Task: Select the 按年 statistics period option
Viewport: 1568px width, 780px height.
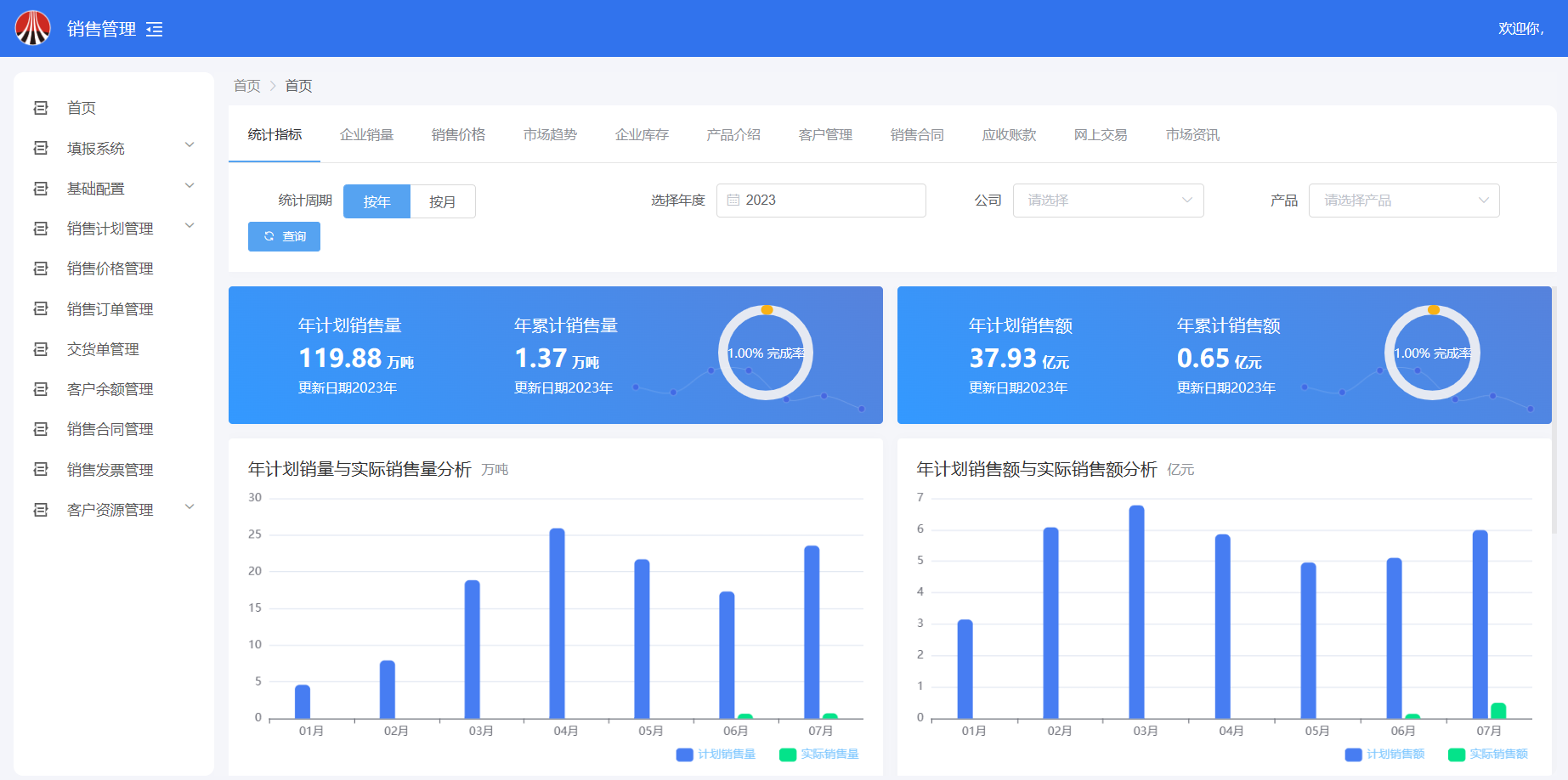Action: [376, 201]
